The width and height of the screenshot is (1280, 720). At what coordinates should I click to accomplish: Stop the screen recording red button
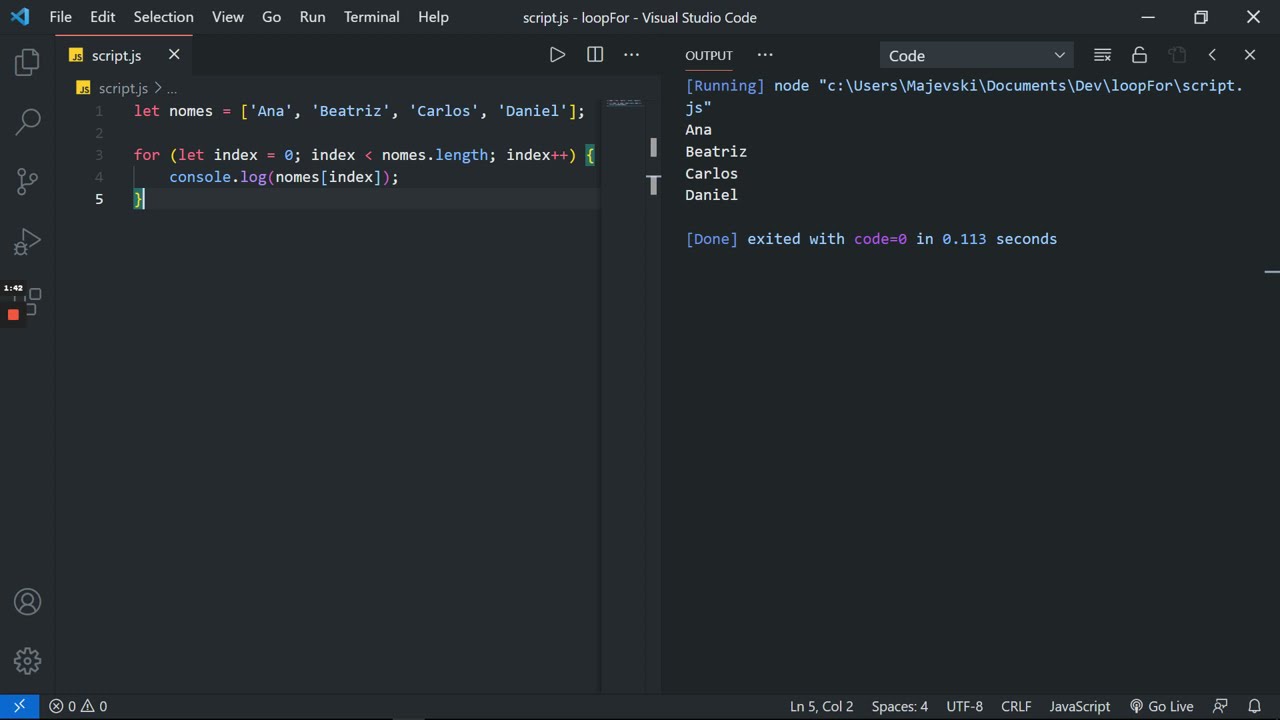13,314
